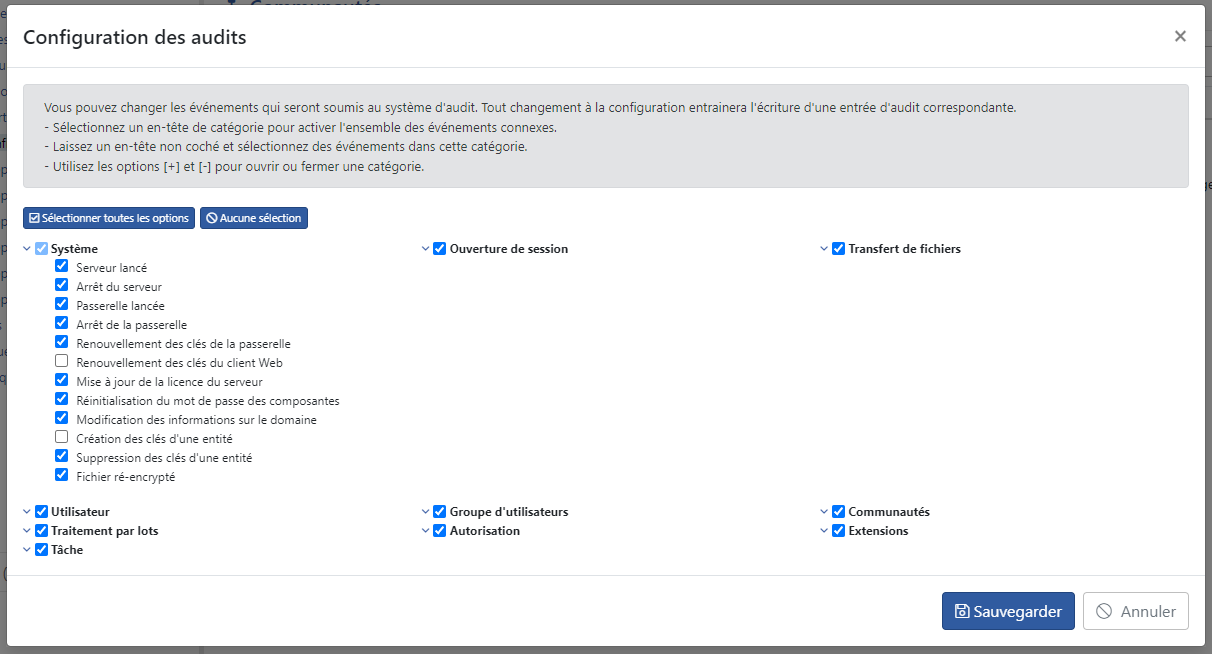1212x654 pixels.
Task: Collapse the Système category chevron
Action: (27, 249)
